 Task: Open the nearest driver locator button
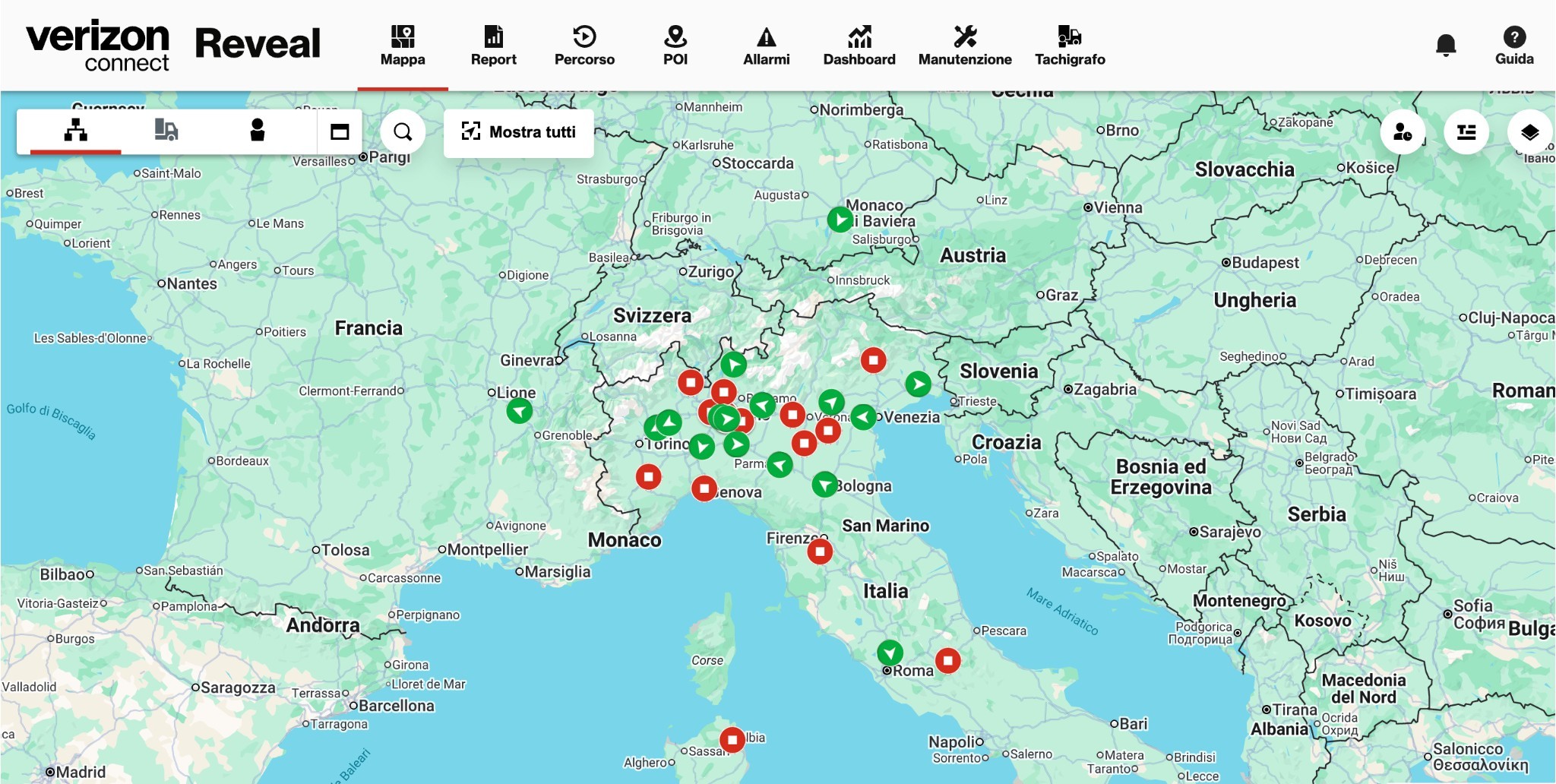(1403, 132)
